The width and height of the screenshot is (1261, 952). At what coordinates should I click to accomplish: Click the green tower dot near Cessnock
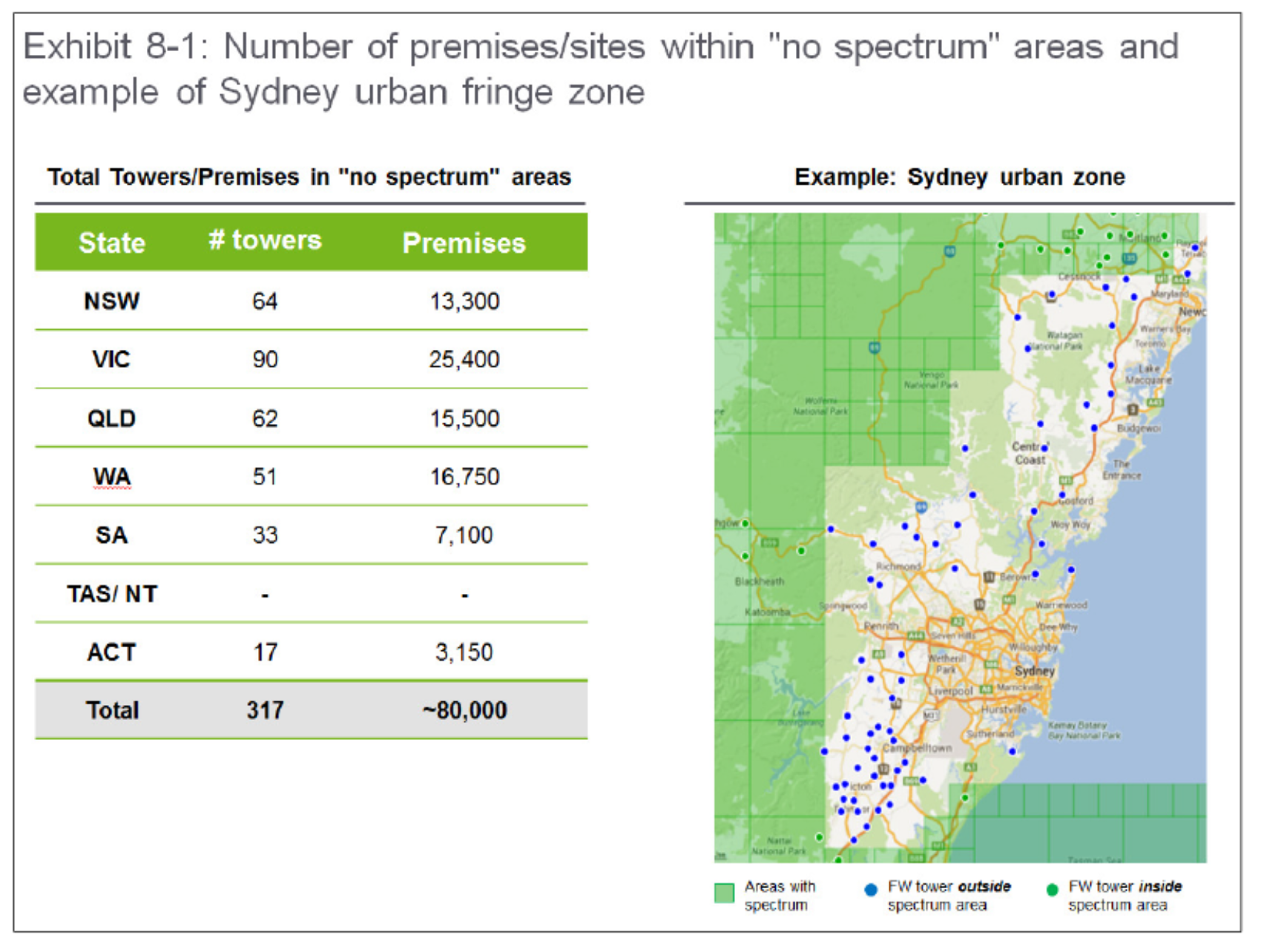[1099, 265]
